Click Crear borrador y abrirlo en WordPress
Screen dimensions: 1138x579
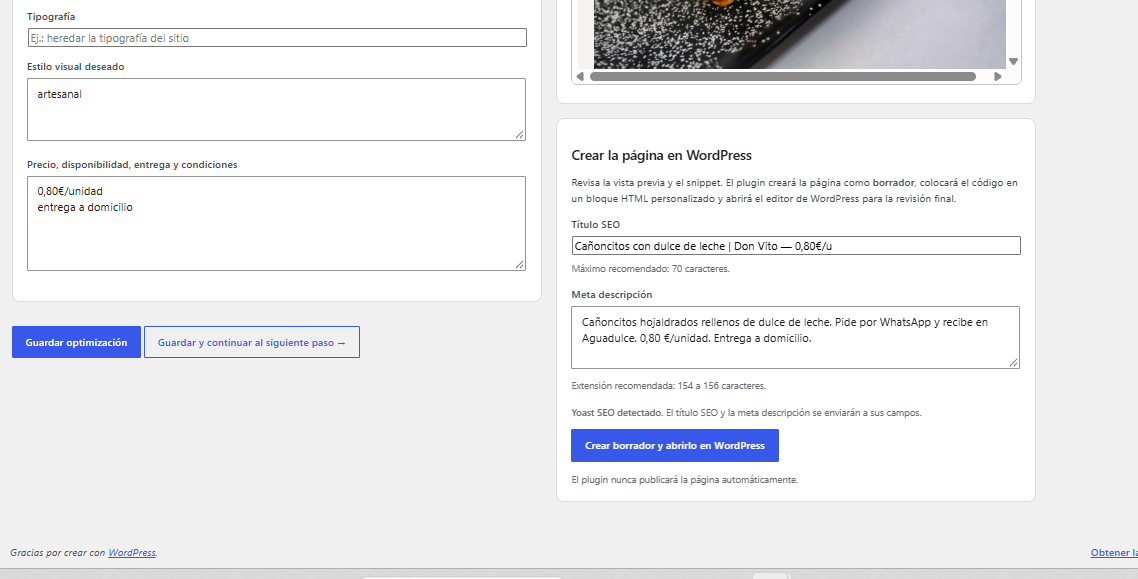point(675,445)
